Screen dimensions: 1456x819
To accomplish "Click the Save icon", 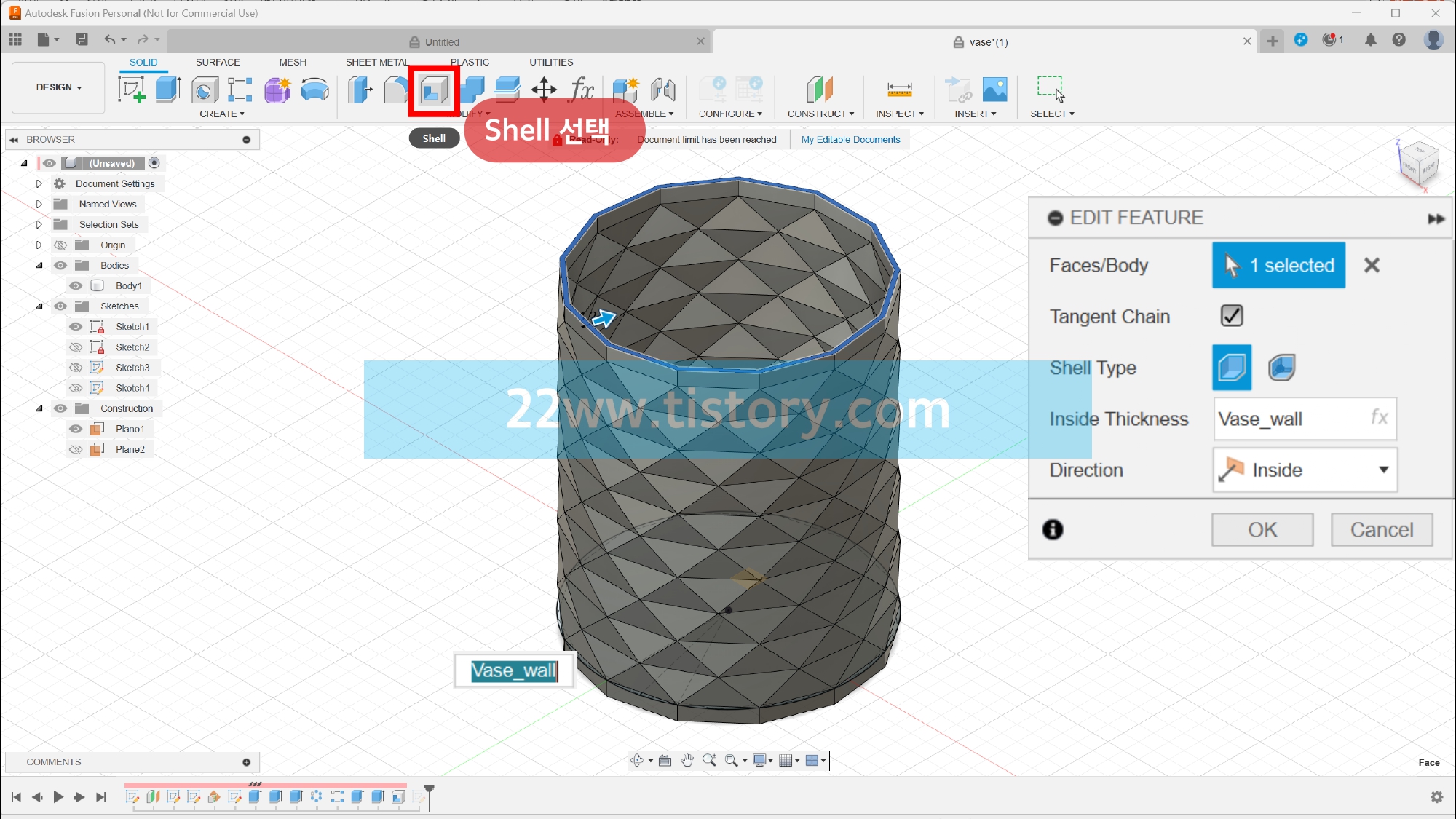I will [x=82, y=40].
